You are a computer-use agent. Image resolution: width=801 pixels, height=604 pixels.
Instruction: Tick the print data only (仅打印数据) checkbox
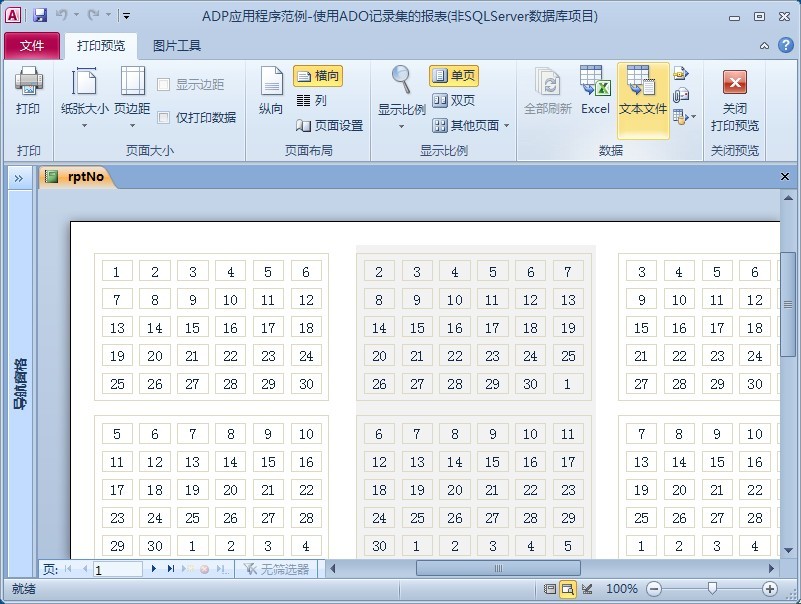click(163, 118)
